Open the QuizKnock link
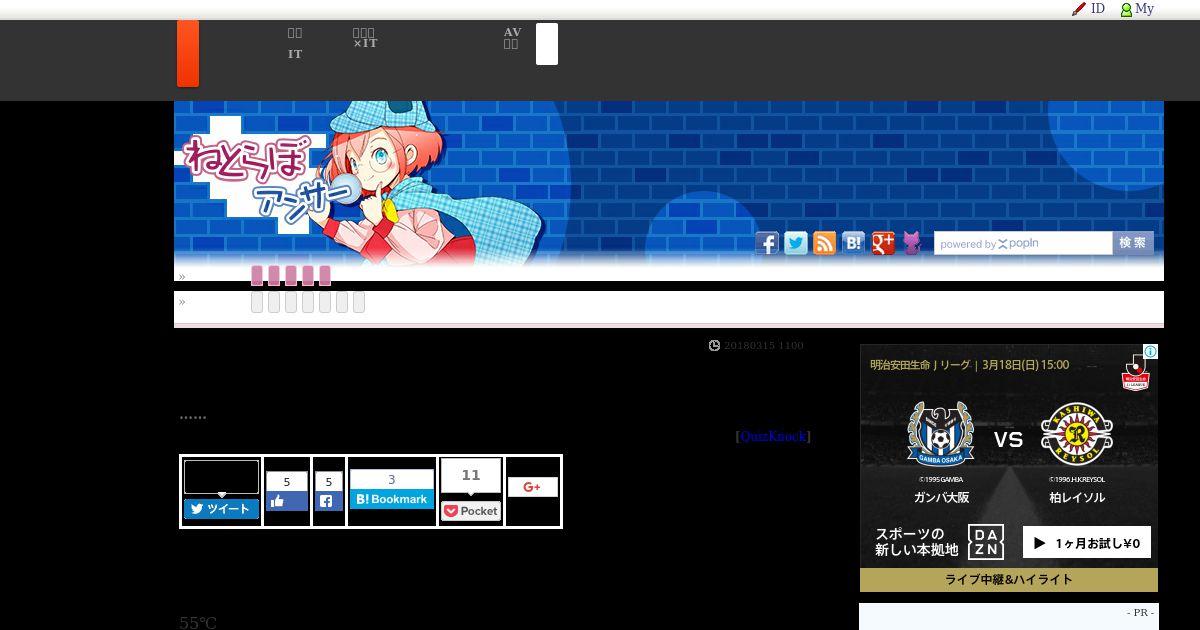 point(773,436)
